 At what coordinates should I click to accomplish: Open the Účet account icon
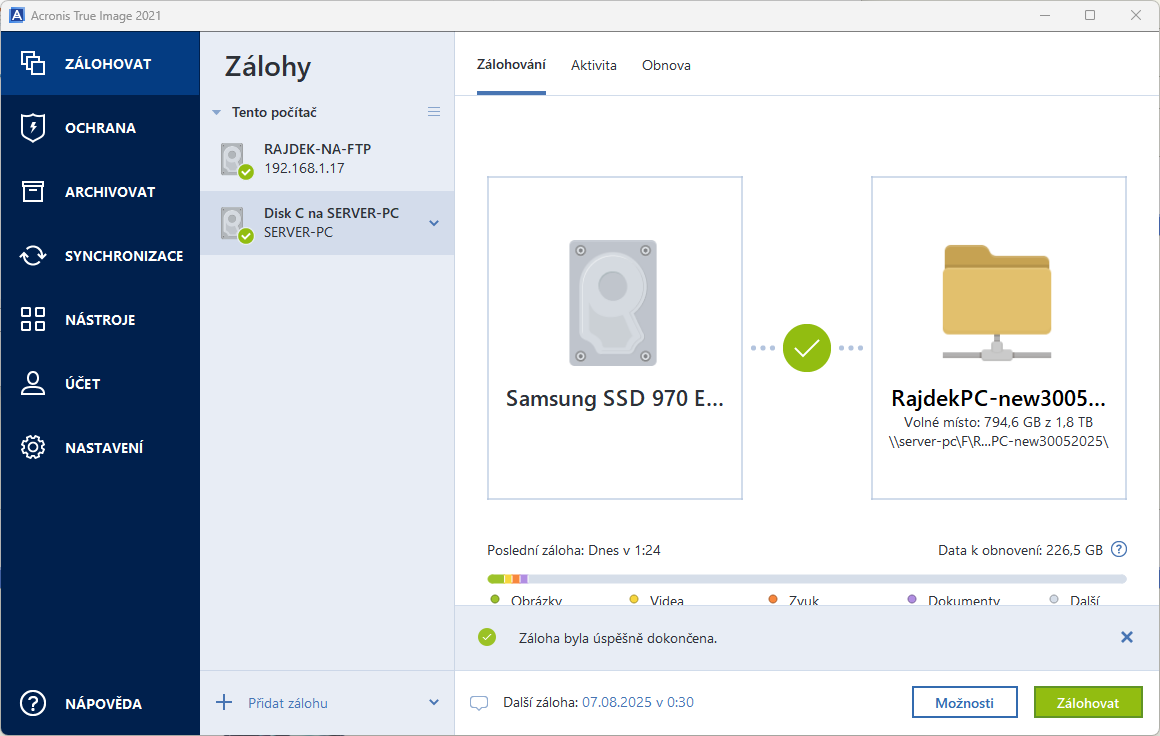pyautogui.click(x=33, y=384)
